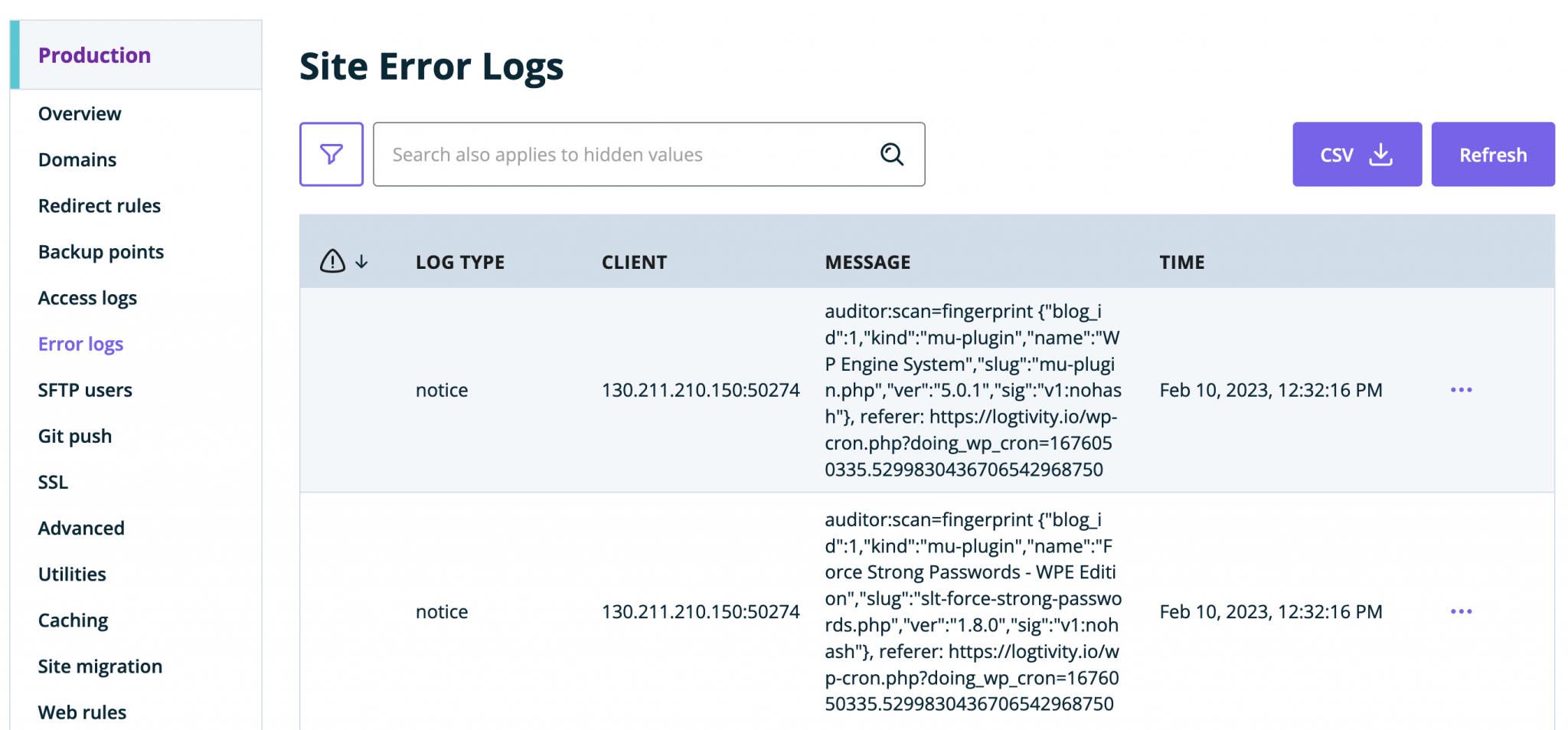
Task: Switch to the Production environment
Action: [95, 54]
